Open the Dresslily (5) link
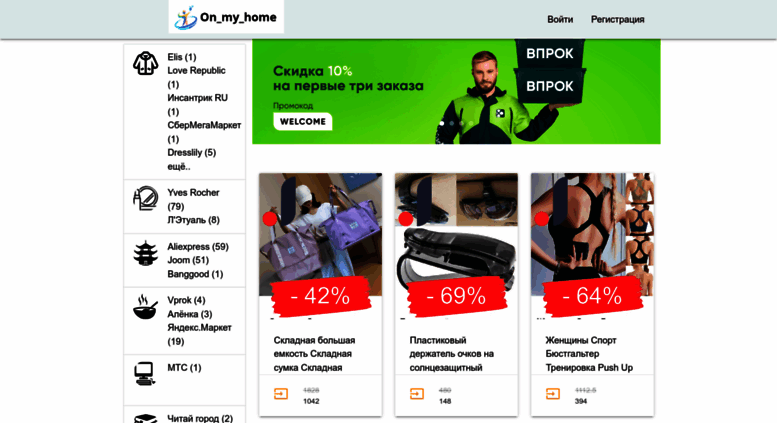The height and width of the screenshot is (423, 777). point(191,153)
